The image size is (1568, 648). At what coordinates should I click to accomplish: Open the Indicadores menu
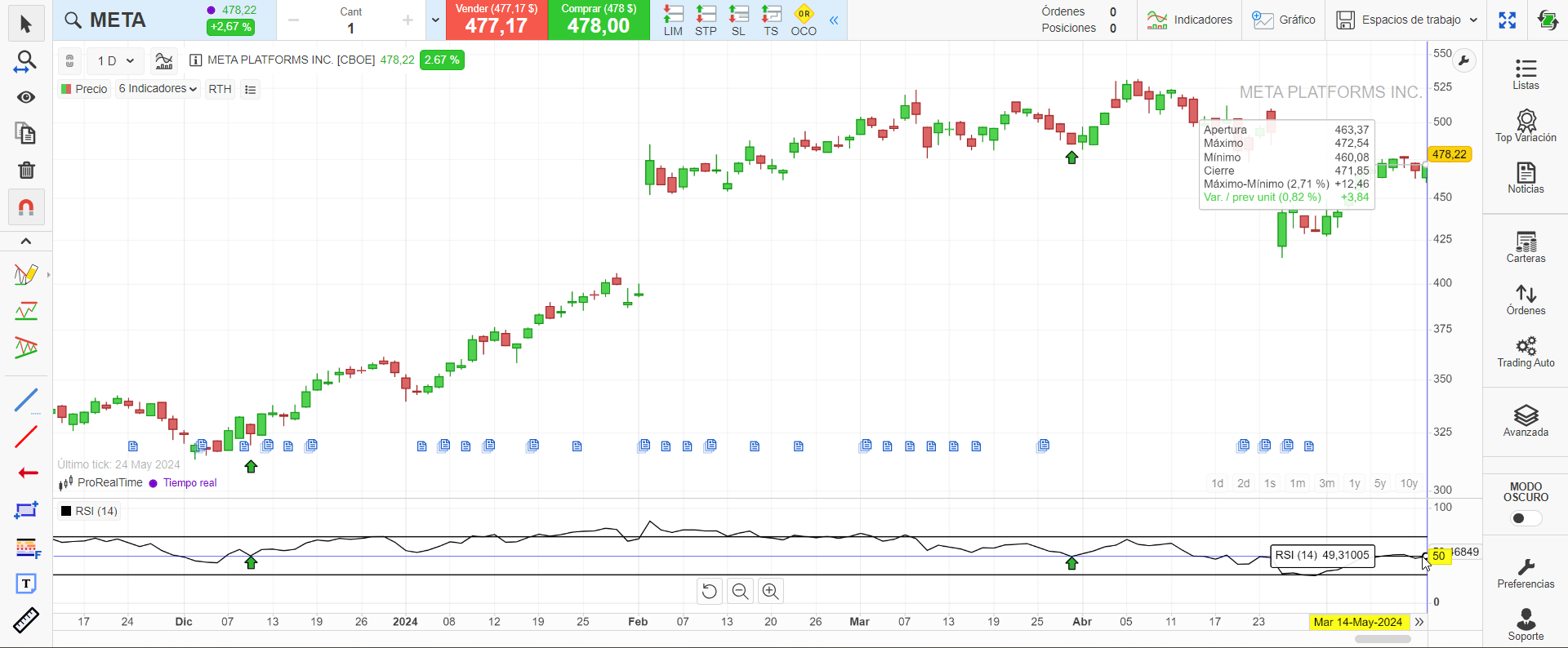(1189, 20)
